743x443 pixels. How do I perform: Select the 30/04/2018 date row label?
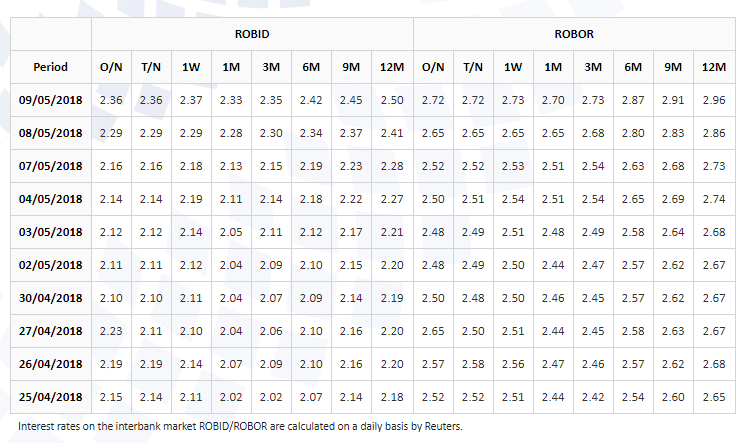(x=51, y=298)
